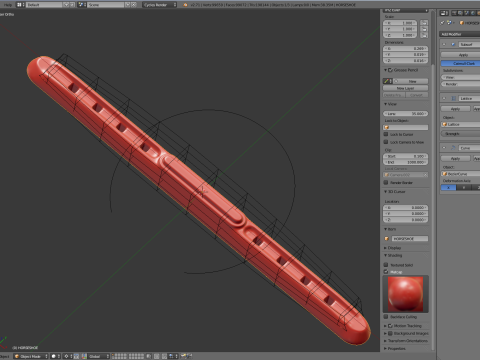Screen dimensions: 480x360
Task: Click the screen layout browse icon
Action: pos(20,5)
